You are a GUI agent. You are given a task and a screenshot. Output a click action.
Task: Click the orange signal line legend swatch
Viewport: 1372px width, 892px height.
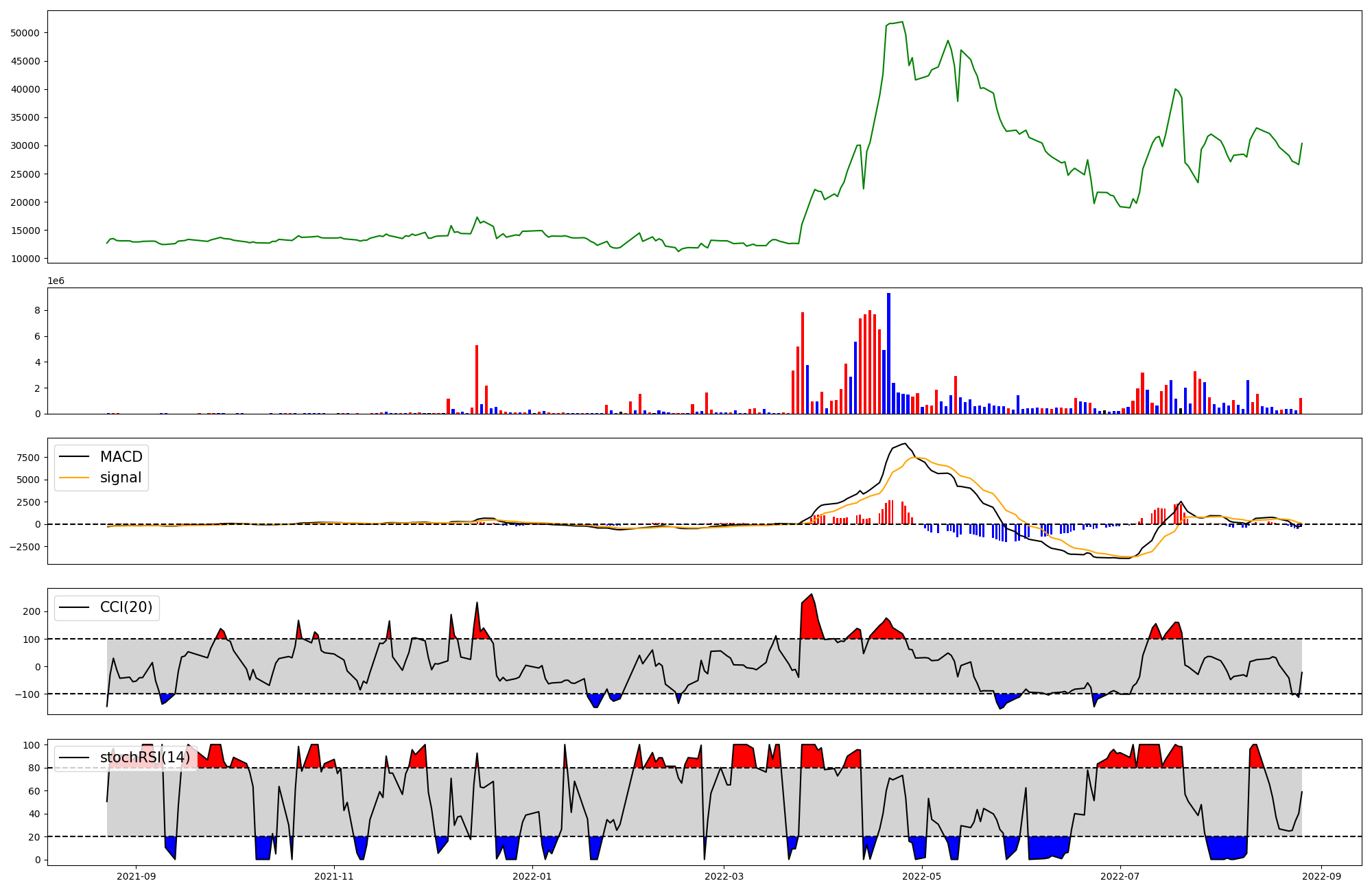(x=74, y=478)
